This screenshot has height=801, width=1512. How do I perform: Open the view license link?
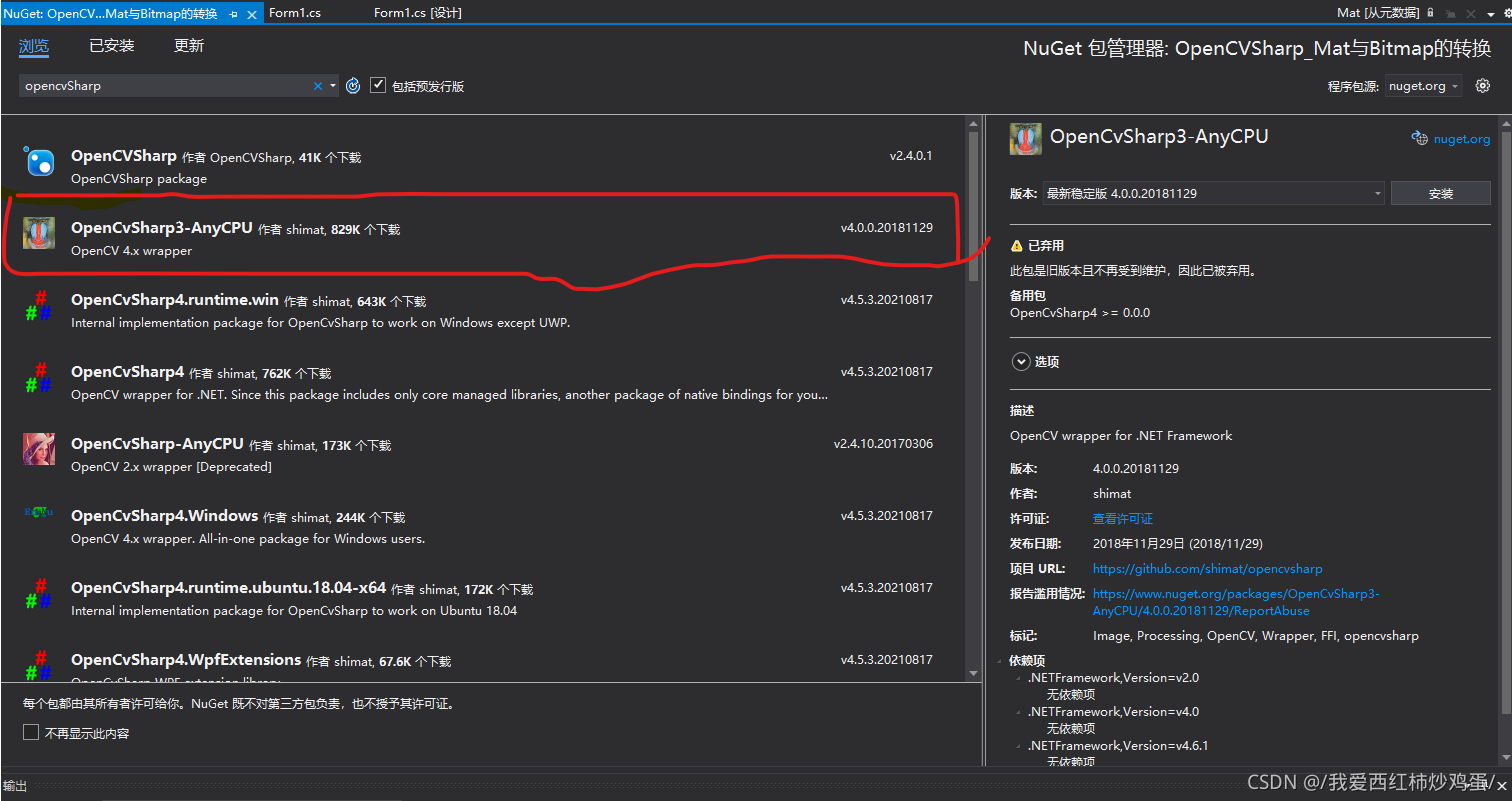1123,518
